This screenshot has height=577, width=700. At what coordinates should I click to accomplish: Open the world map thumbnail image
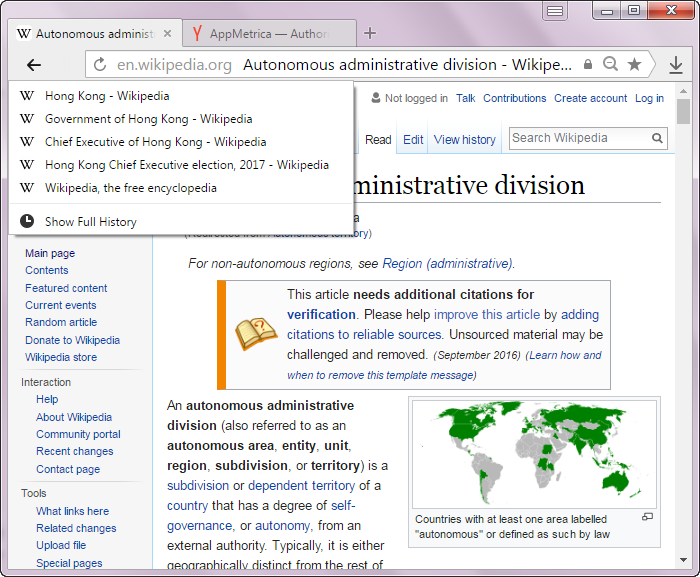534,454
